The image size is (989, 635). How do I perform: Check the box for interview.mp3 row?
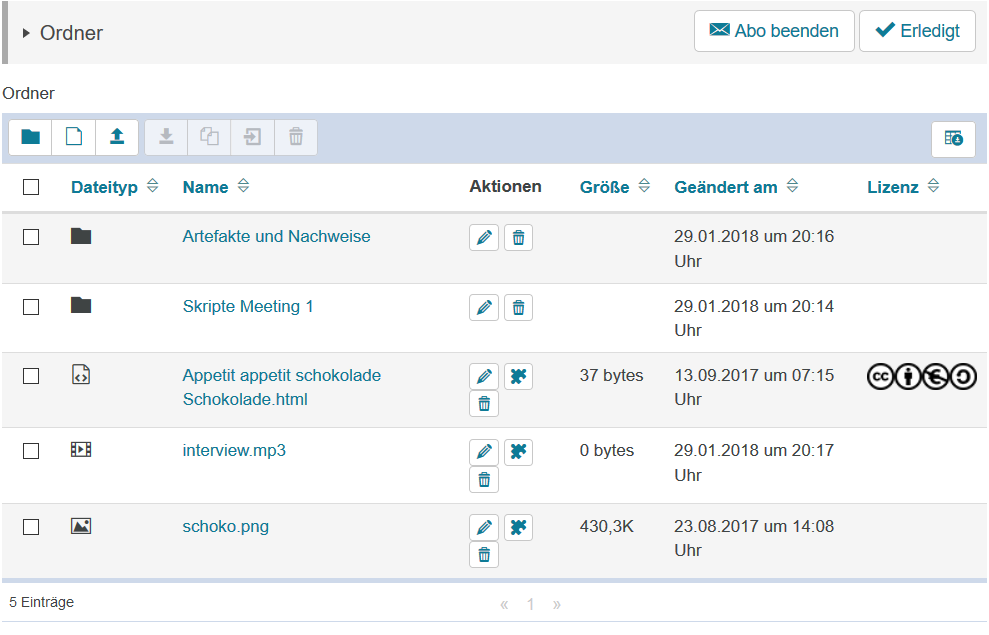31,451
